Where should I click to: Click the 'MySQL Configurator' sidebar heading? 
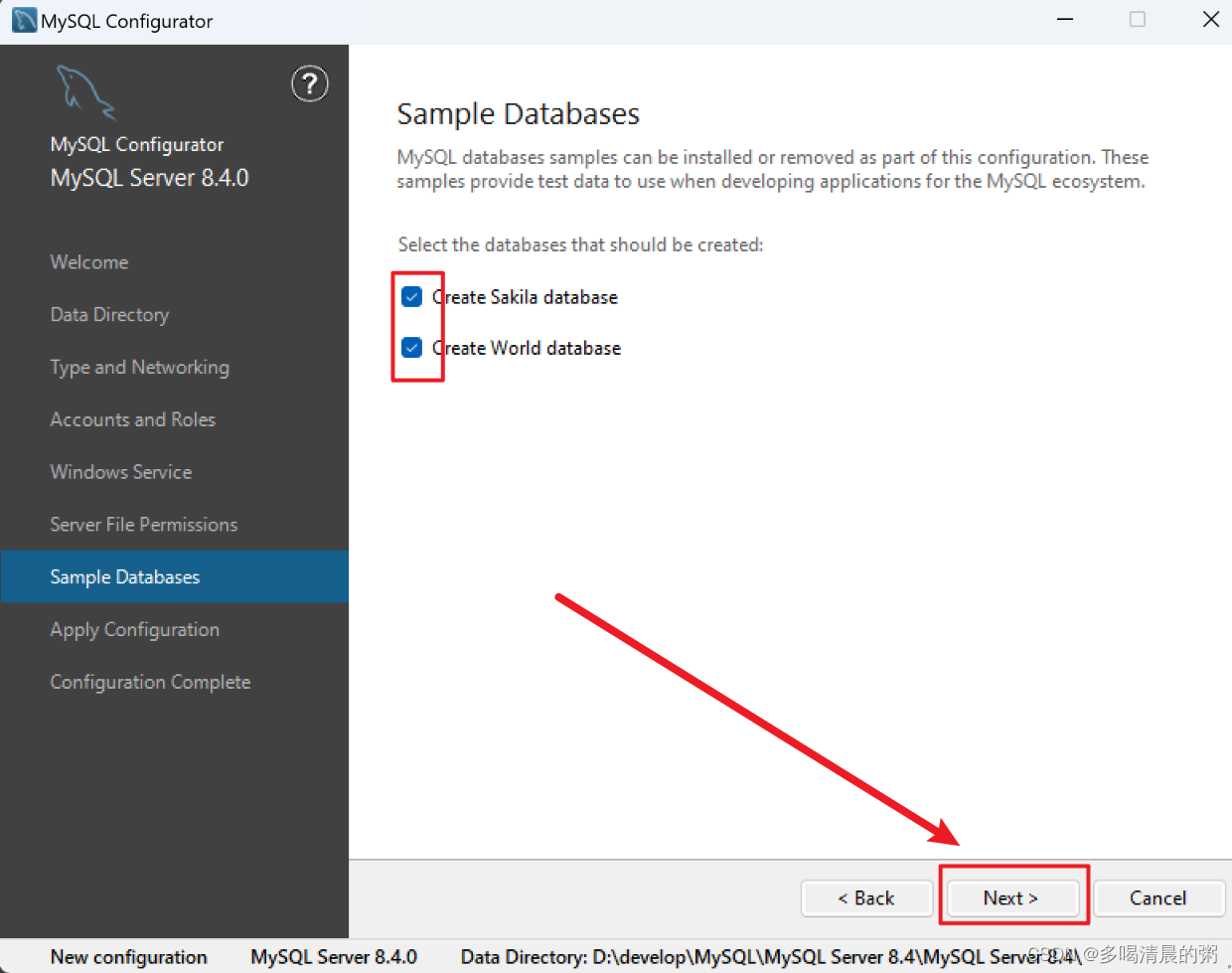137,145
